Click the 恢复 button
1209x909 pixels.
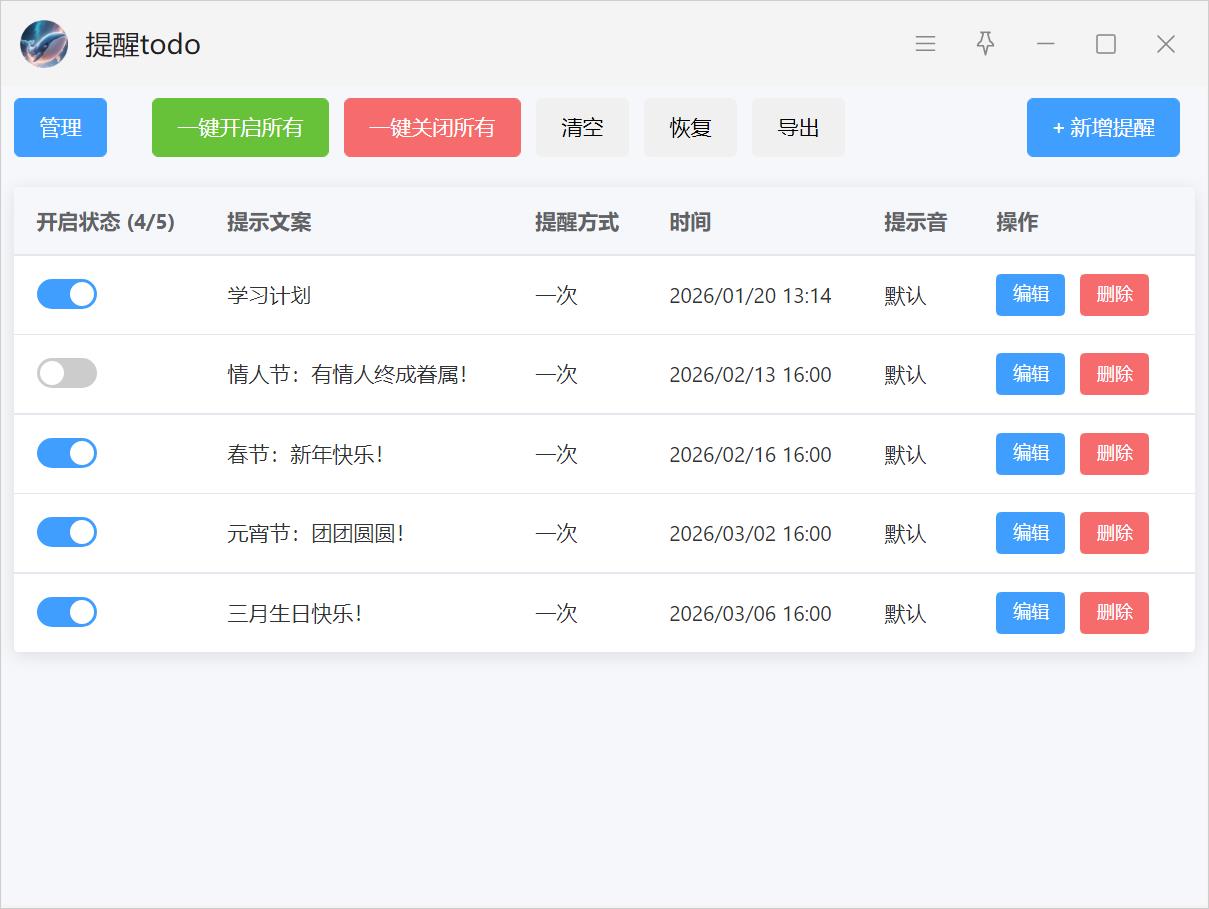[x=690, y=128]
